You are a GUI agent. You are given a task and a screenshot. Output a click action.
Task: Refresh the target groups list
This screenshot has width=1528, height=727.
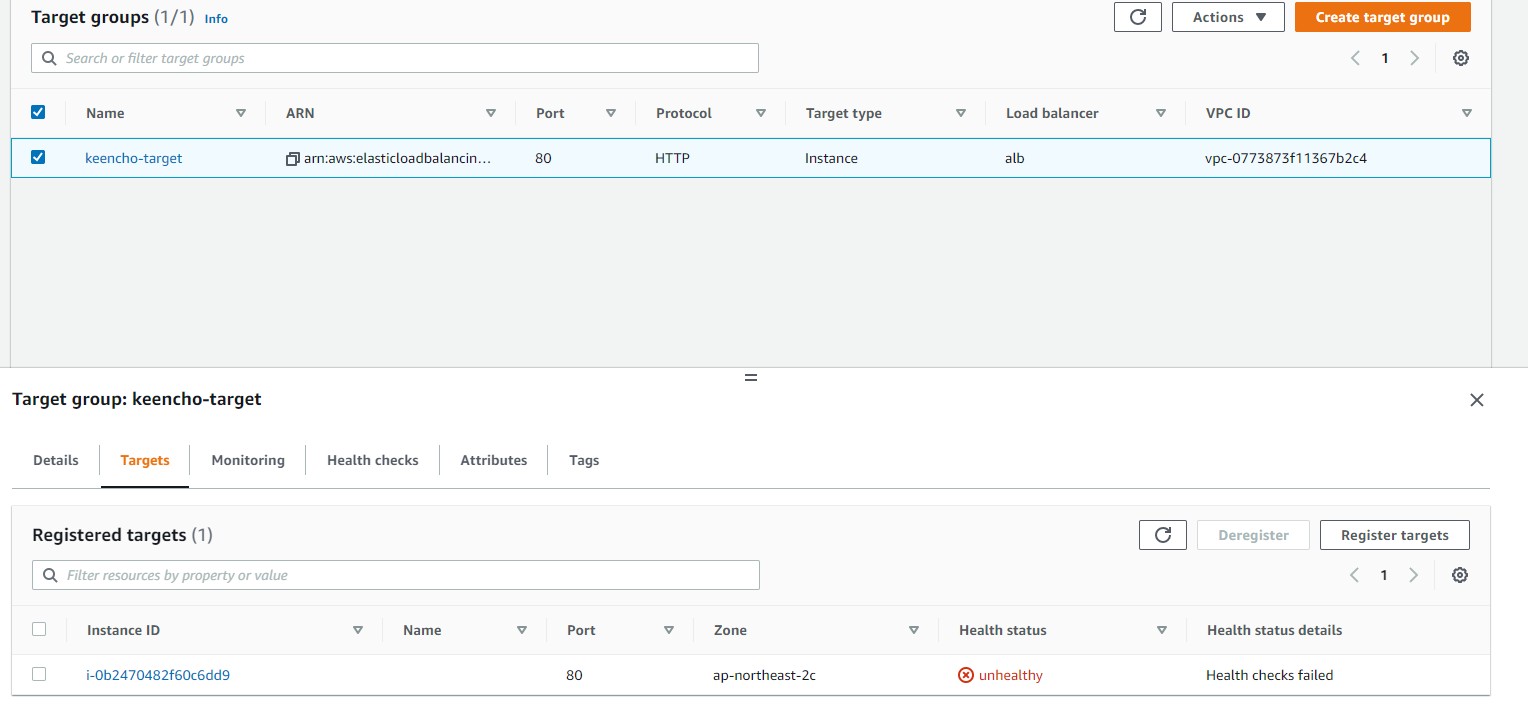click(x=1137, y=17)
